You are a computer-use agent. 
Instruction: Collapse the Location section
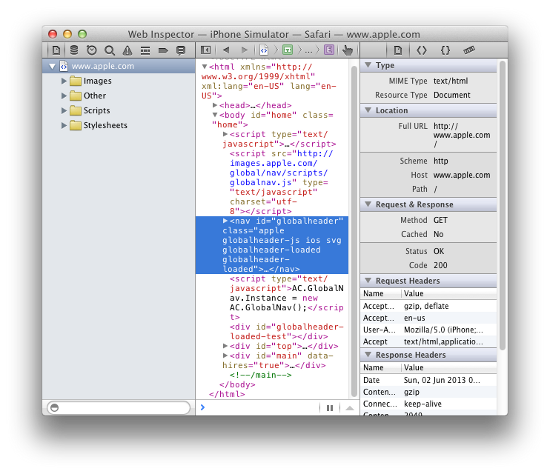pos(368,110)
